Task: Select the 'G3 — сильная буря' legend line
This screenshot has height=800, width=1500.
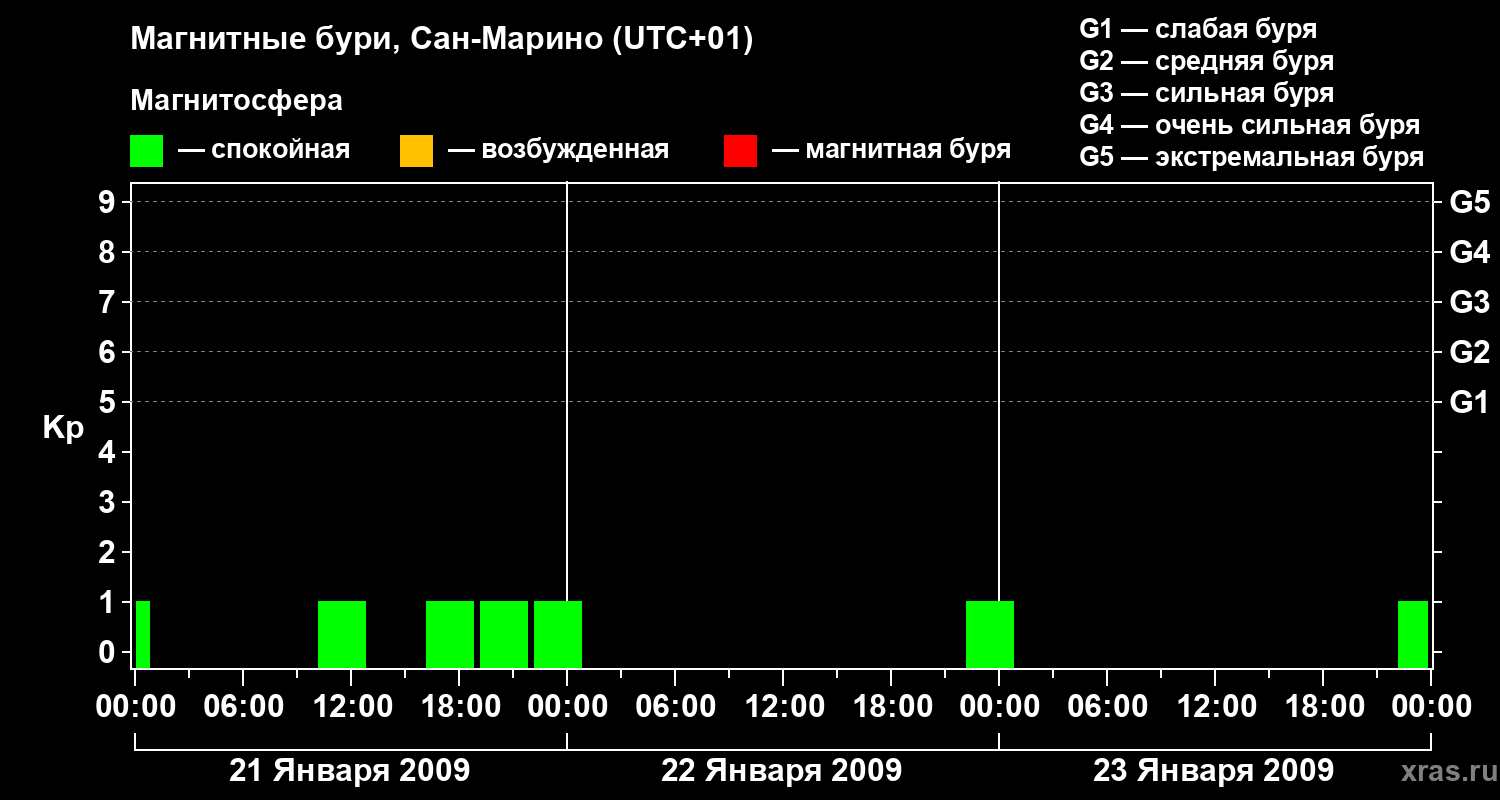Action: [x=1206, y=93]
